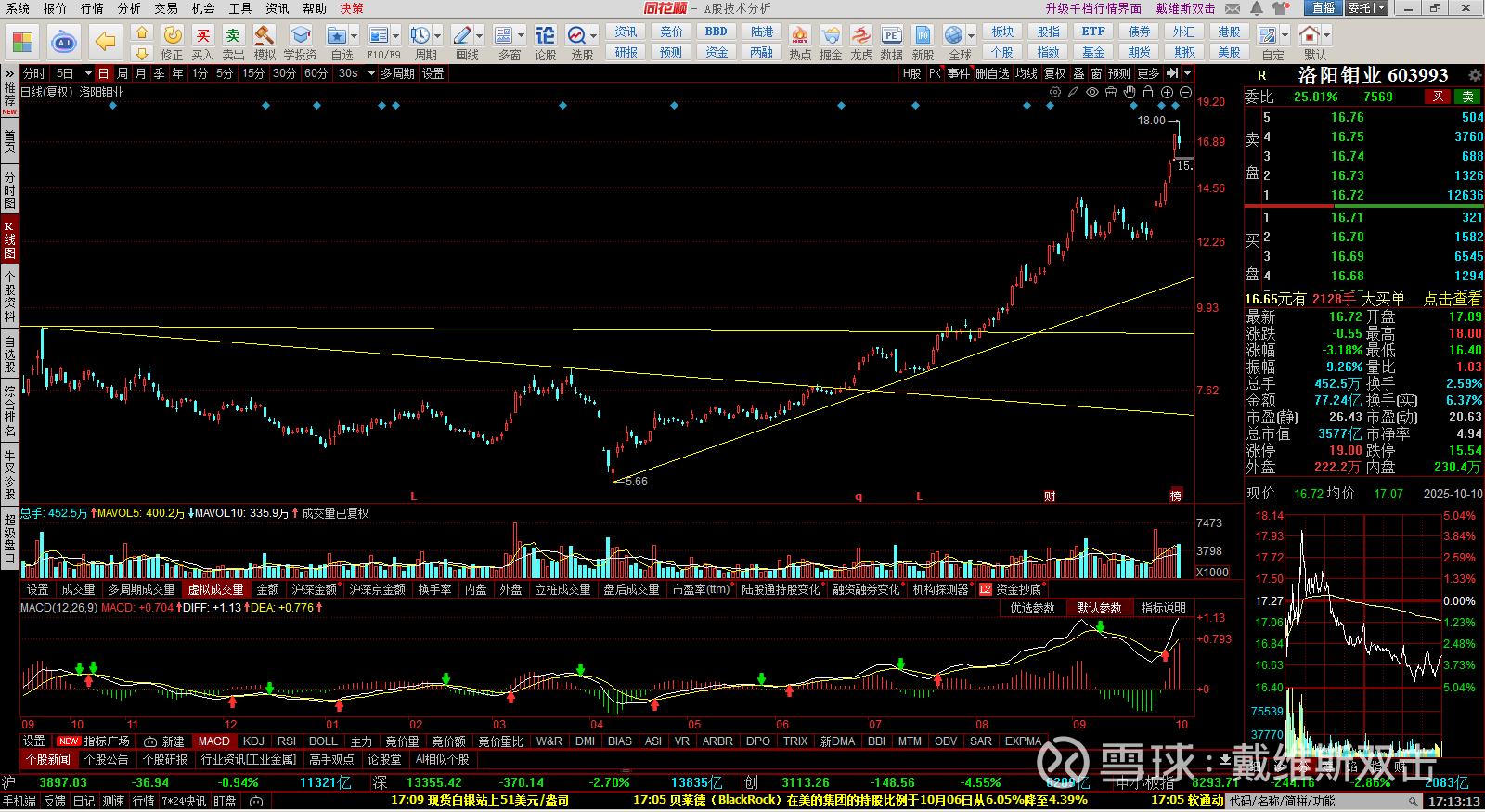Open the 工具 menu
The image size is (1485, 812).
[240, 8]
